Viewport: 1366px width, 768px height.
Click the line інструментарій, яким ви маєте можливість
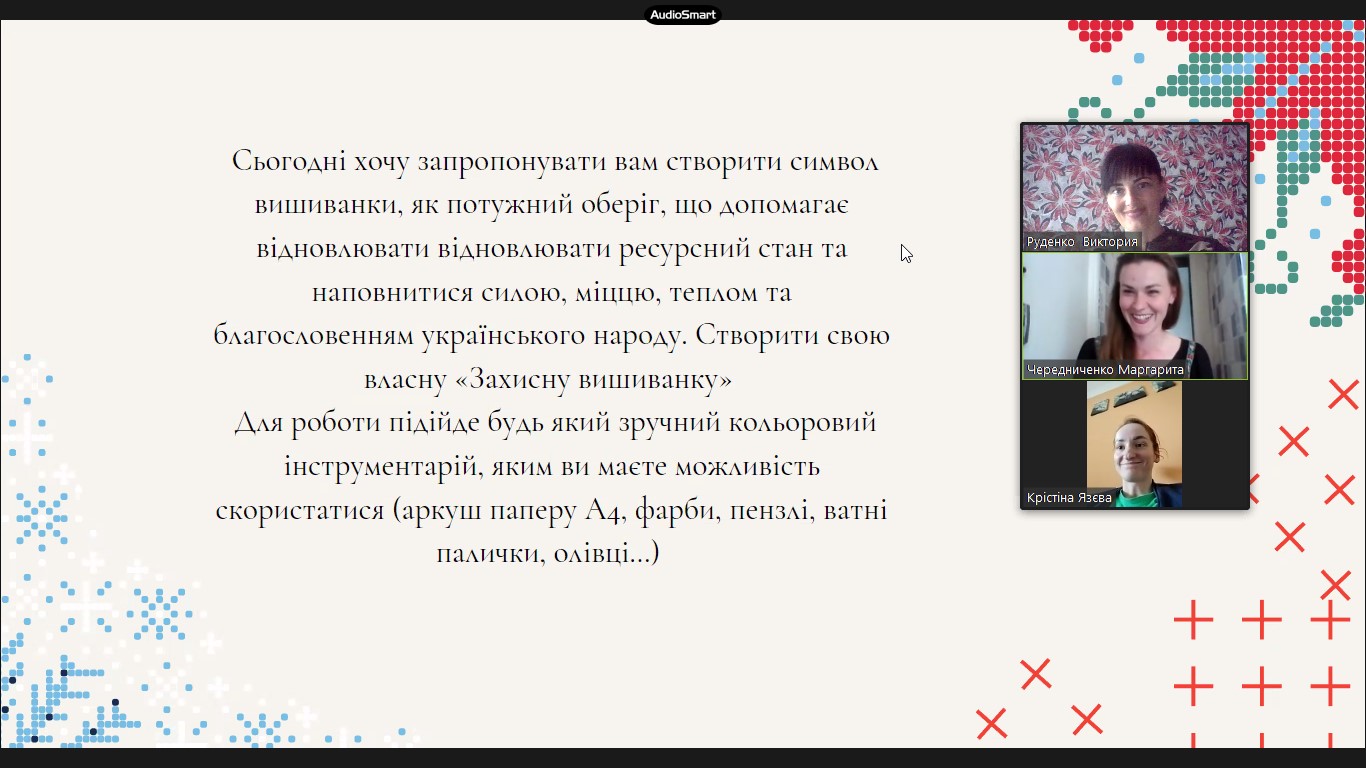pyautogui.click(x=552, y=467)
